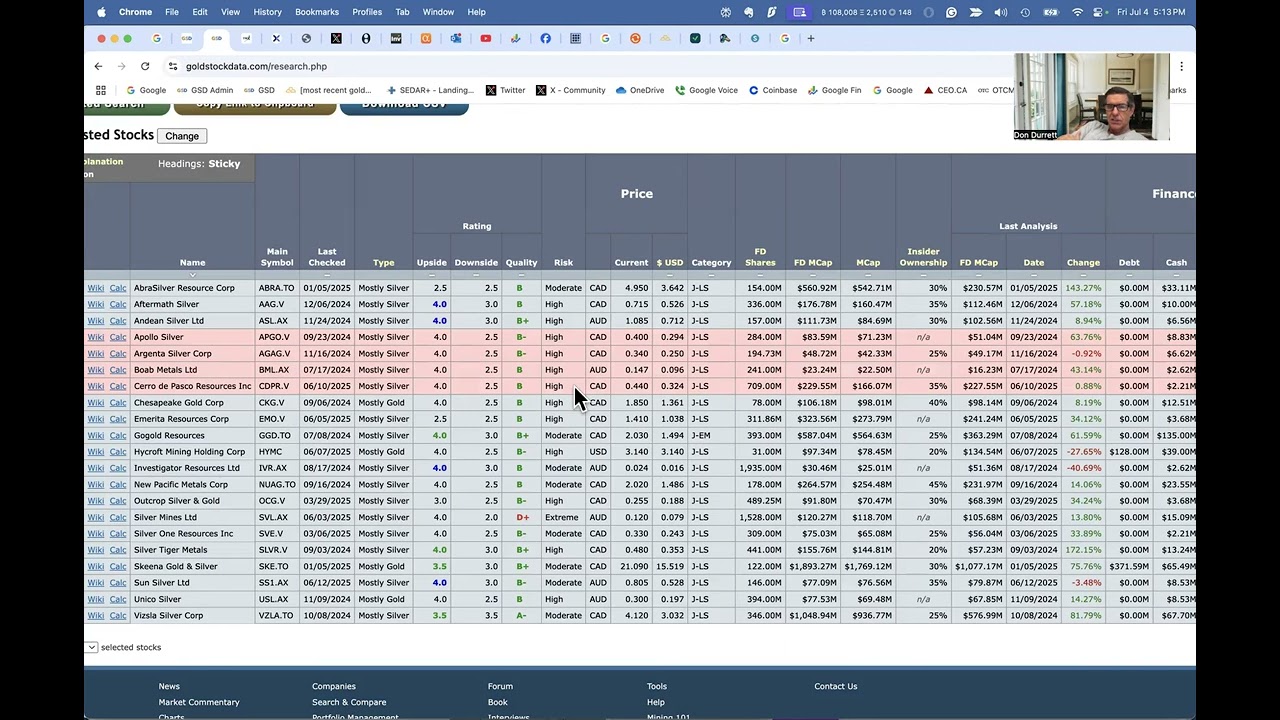The image size is (1280, 720).
Task: Open the CEO.CA bookmark
Action: [945, 90]
